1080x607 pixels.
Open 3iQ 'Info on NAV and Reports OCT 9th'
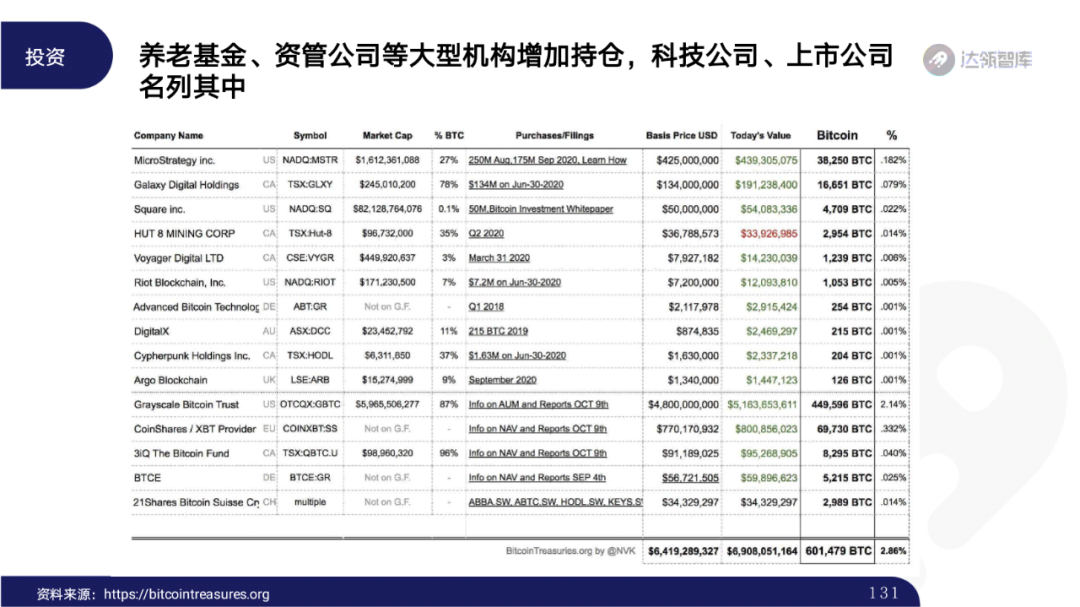(538, 453)
